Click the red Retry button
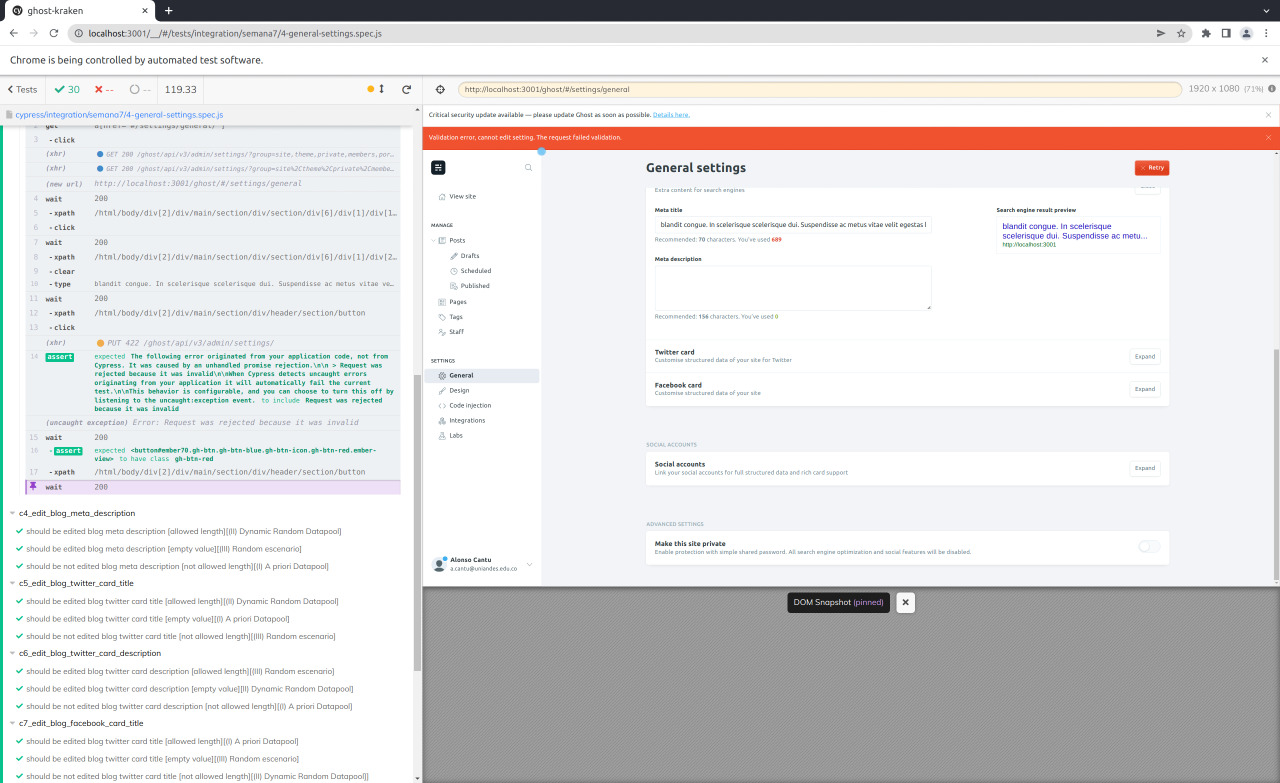The image size is (1280, 783). point(1151,167)
